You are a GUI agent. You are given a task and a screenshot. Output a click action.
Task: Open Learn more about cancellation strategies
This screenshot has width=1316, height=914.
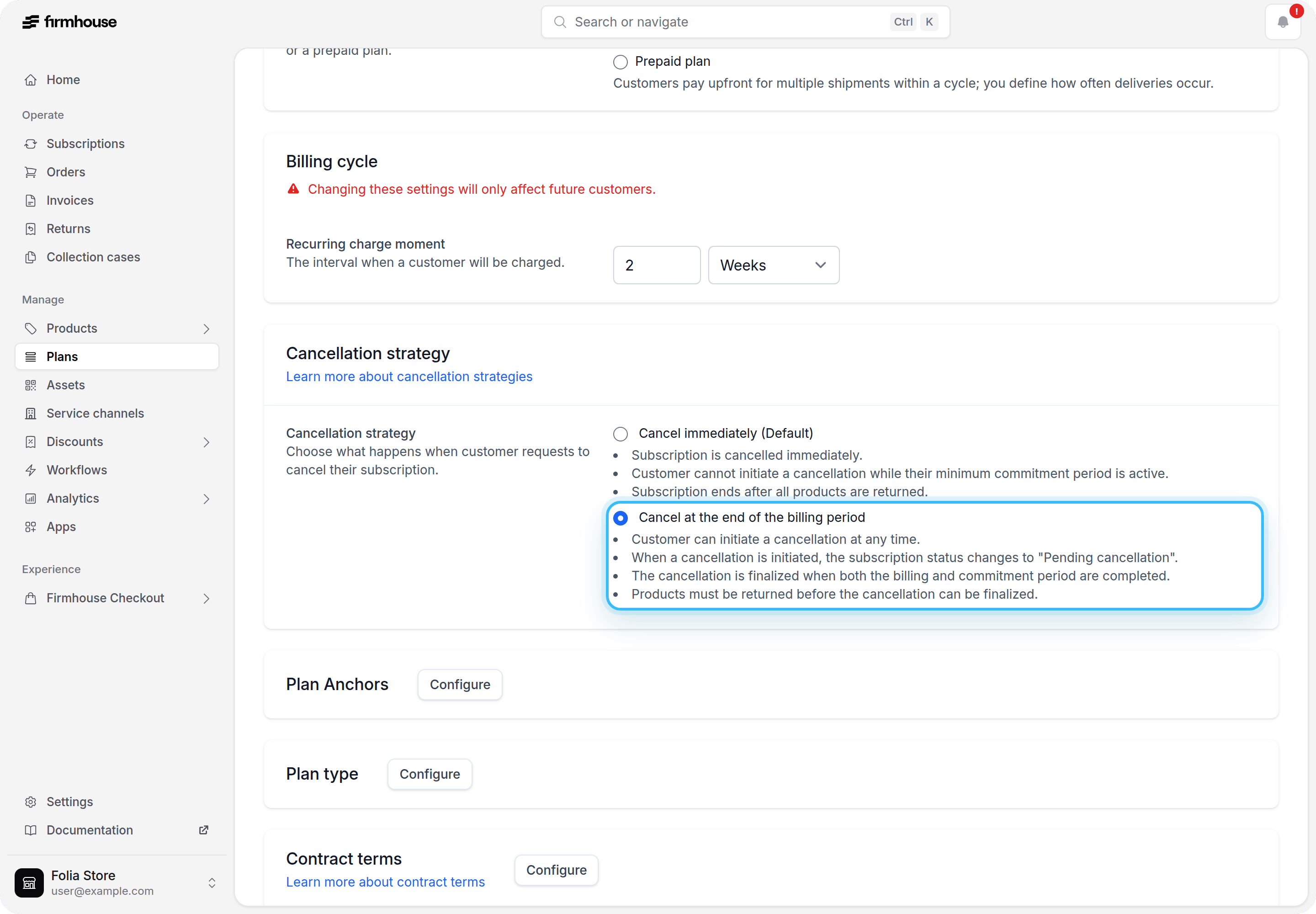409,376
